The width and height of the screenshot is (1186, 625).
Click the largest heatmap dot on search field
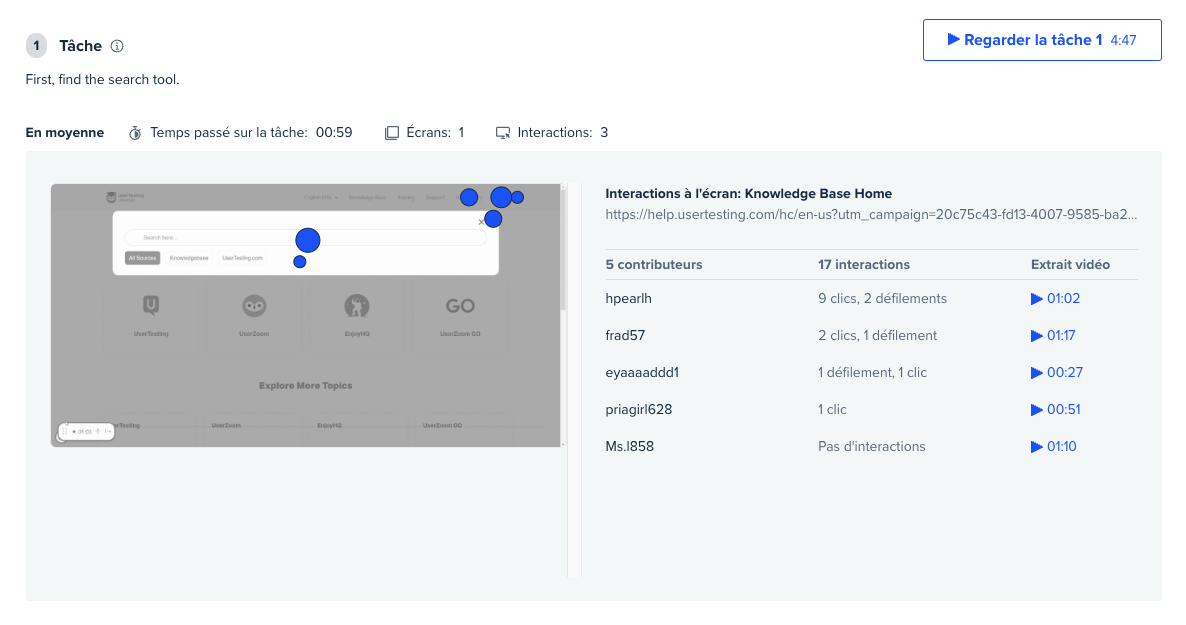click(308, 240)
